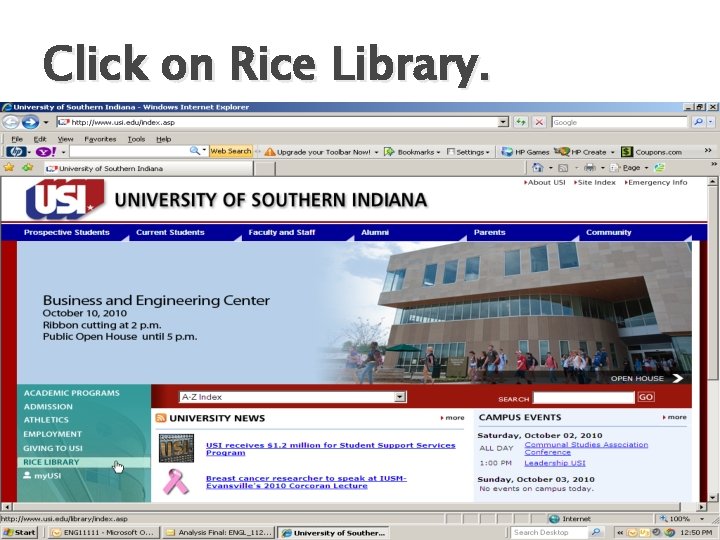The width and height of the screenshot is (720, 540).
Task: Open Favorites Center star icon
Action: [9, 168]
